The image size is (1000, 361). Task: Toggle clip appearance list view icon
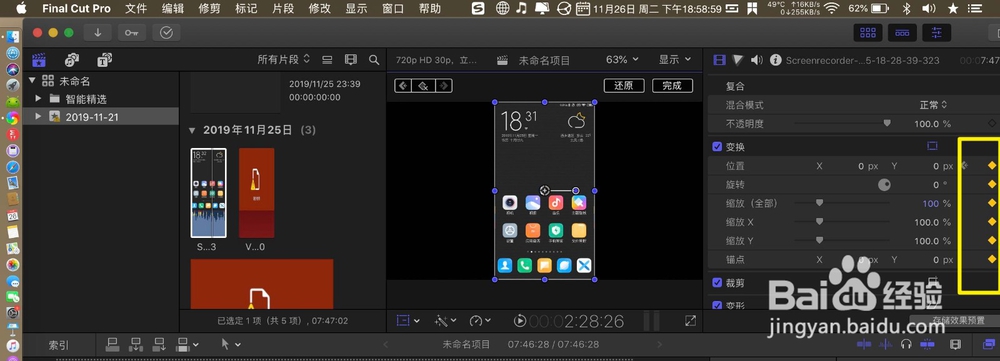pos(327,59)
